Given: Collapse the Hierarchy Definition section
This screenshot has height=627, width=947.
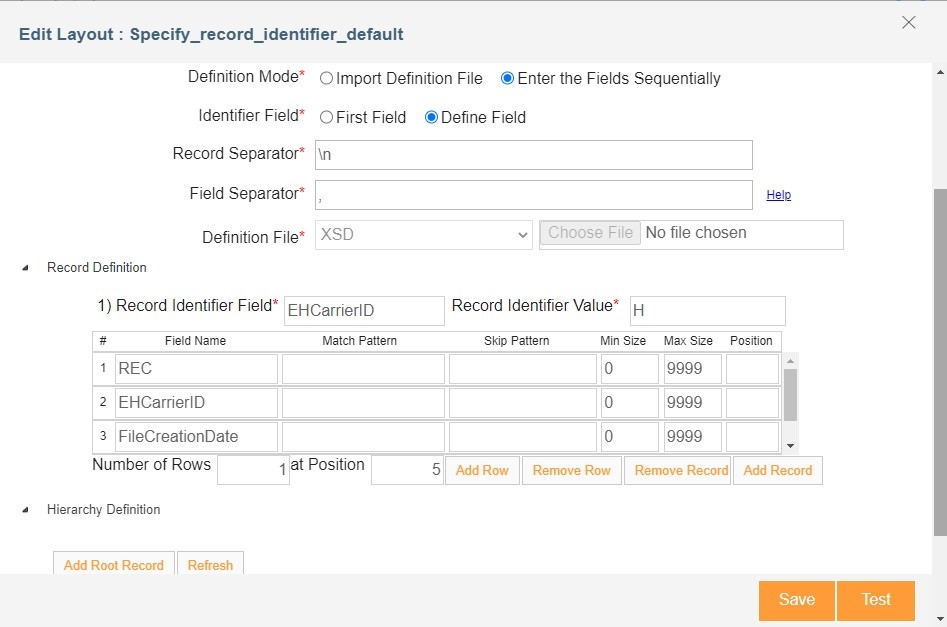Looking at the screenshot, I should point(25,510).
